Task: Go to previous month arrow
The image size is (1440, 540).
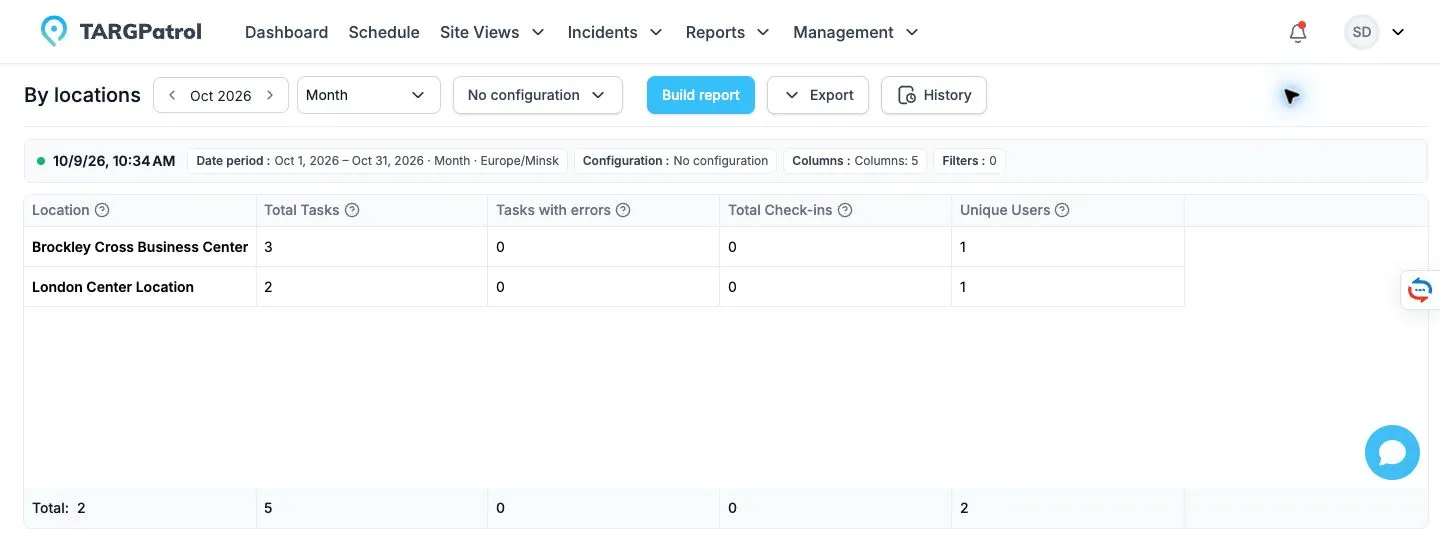Action: pyautogui.click(x=172, y=95)
